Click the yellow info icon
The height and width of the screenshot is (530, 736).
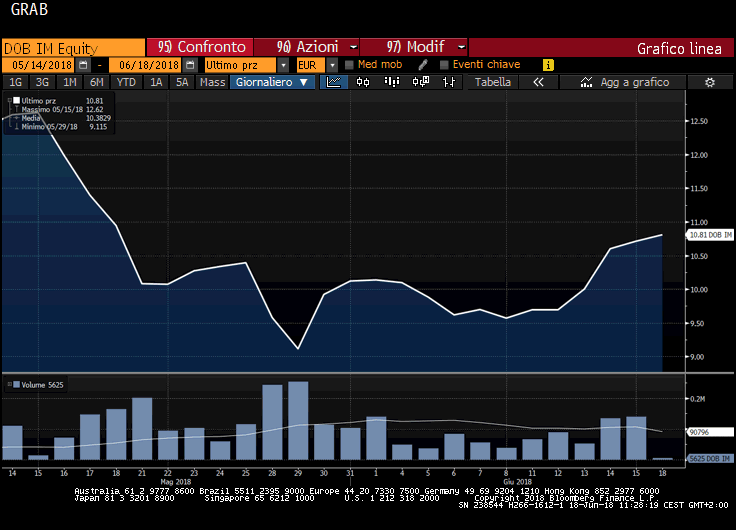pyautogui.click(x=548, y=65)
